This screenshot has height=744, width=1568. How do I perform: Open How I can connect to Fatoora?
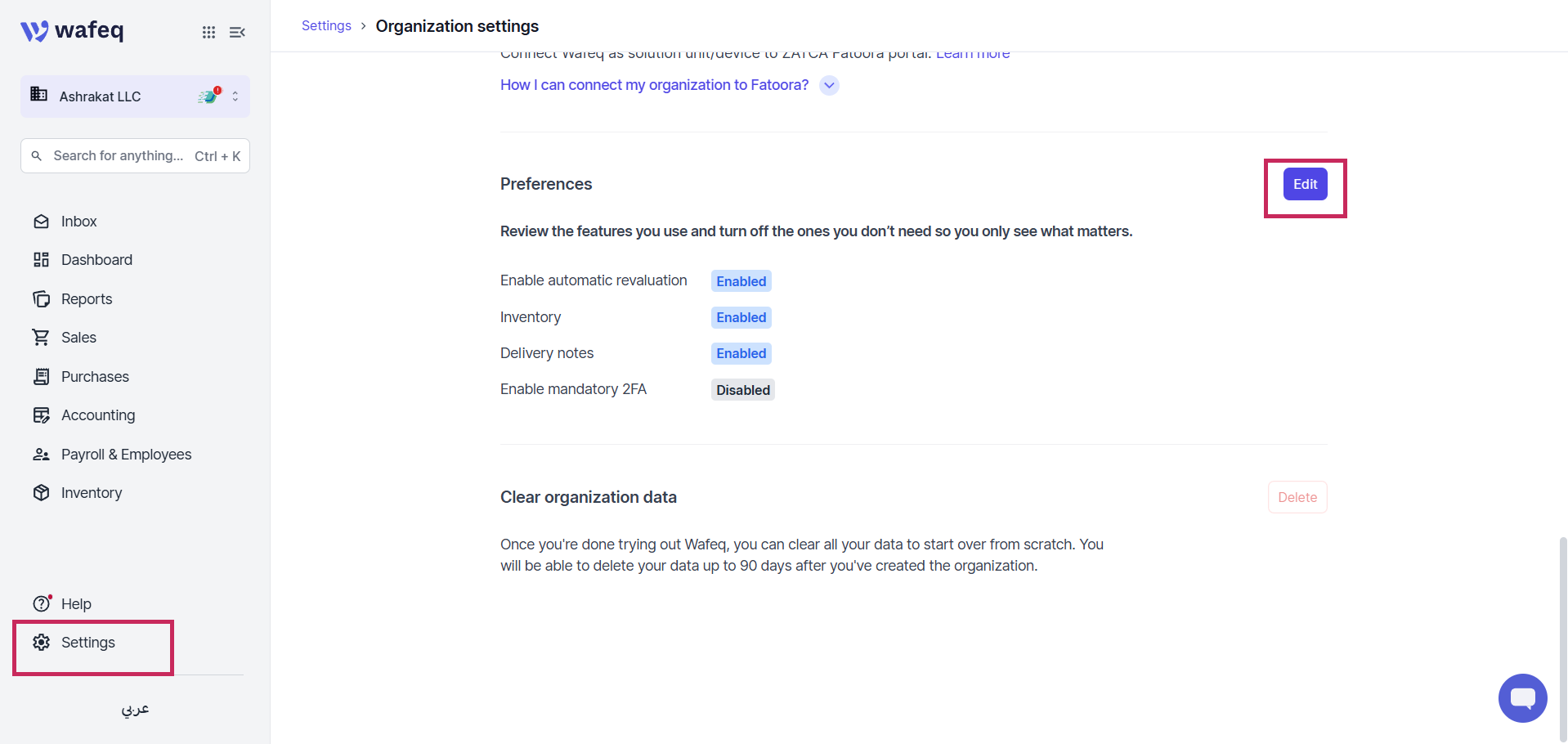point(654,85)
